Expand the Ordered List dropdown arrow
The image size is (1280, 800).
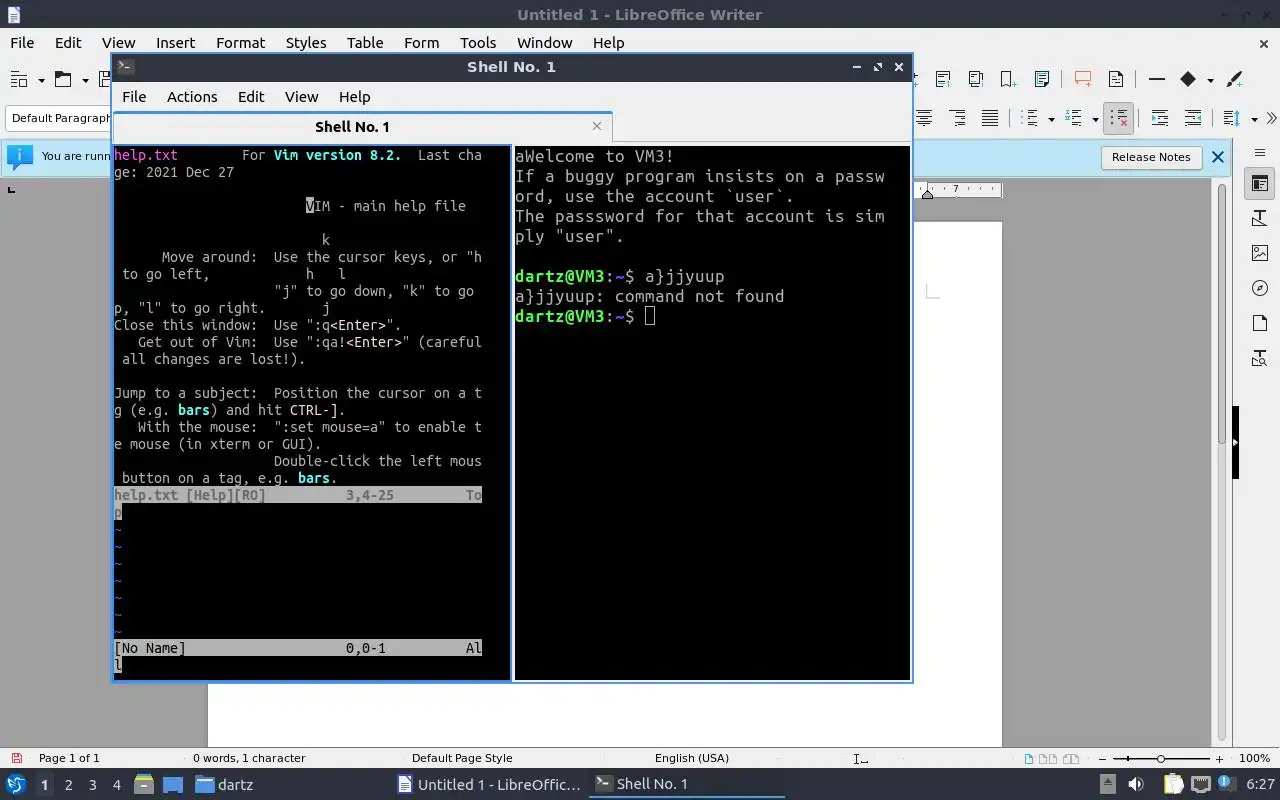tap(1095, 119)
